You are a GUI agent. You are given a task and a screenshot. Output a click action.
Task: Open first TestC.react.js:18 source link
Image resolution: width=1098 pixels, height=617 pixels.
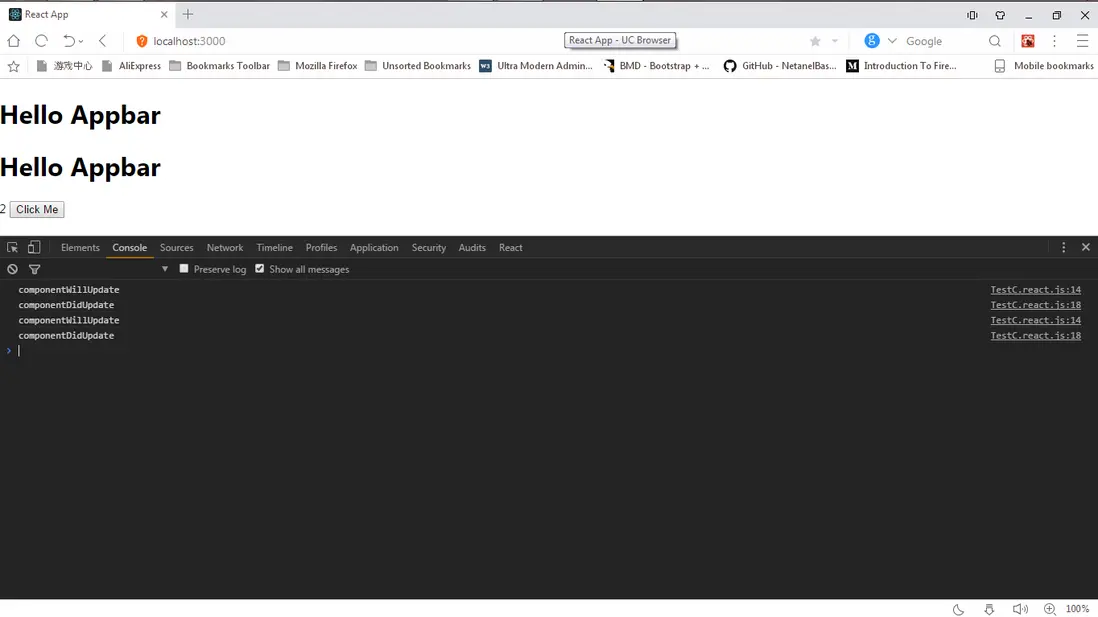click(1036, 305)
